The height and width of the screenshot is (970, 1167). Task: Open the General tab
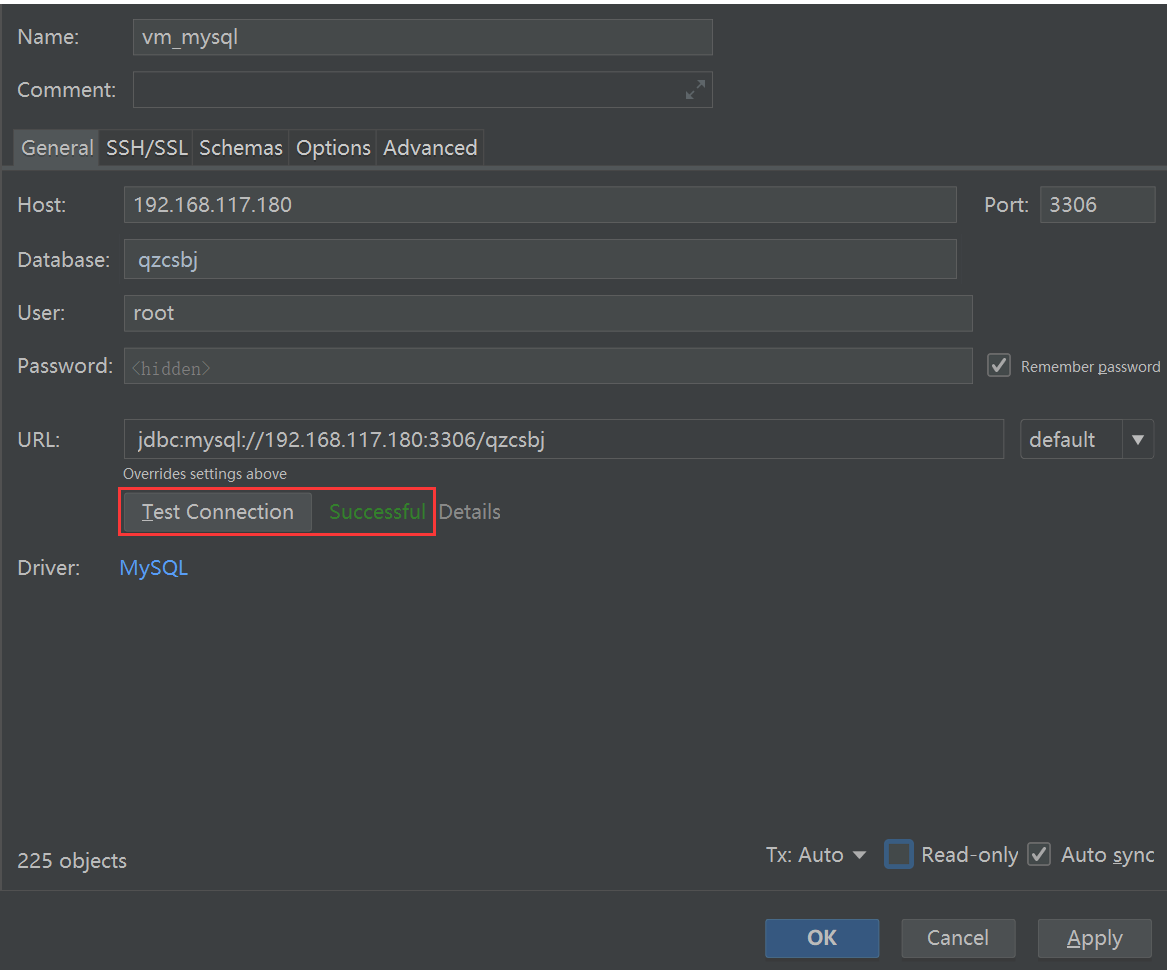55,147
